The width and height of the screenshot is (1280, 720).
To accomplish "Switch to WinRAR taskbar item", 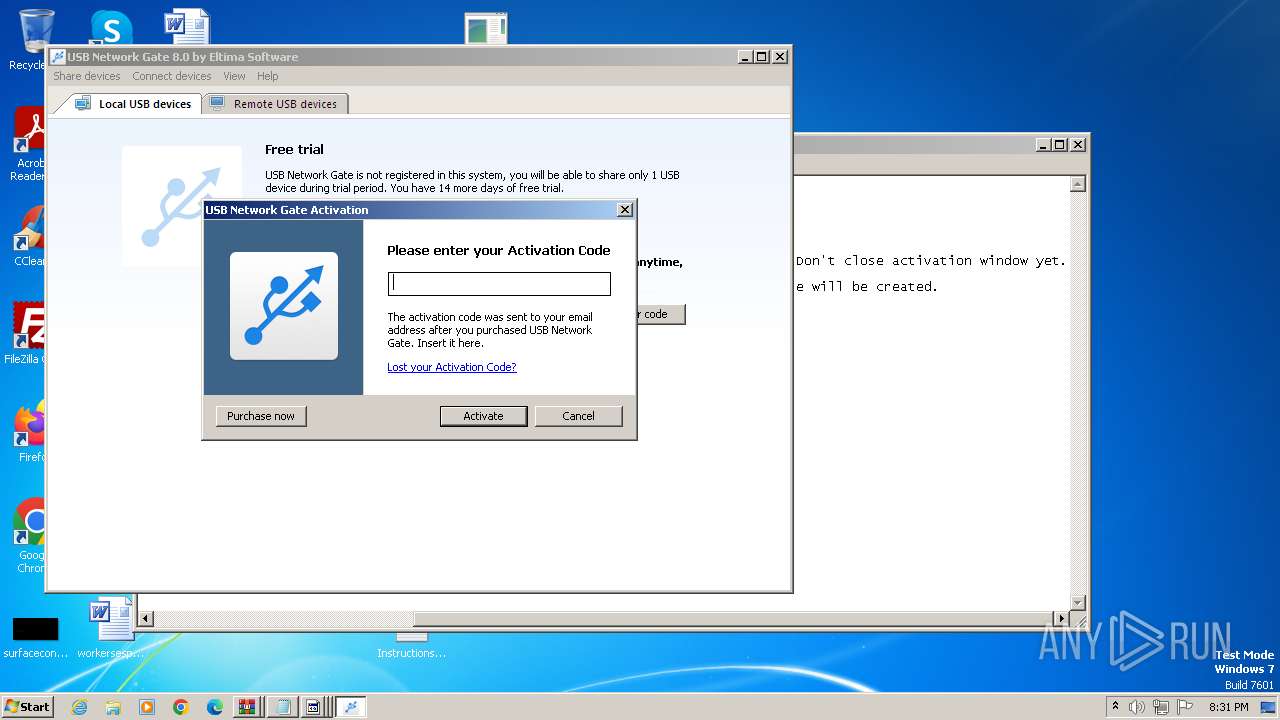I will [248, 707].
